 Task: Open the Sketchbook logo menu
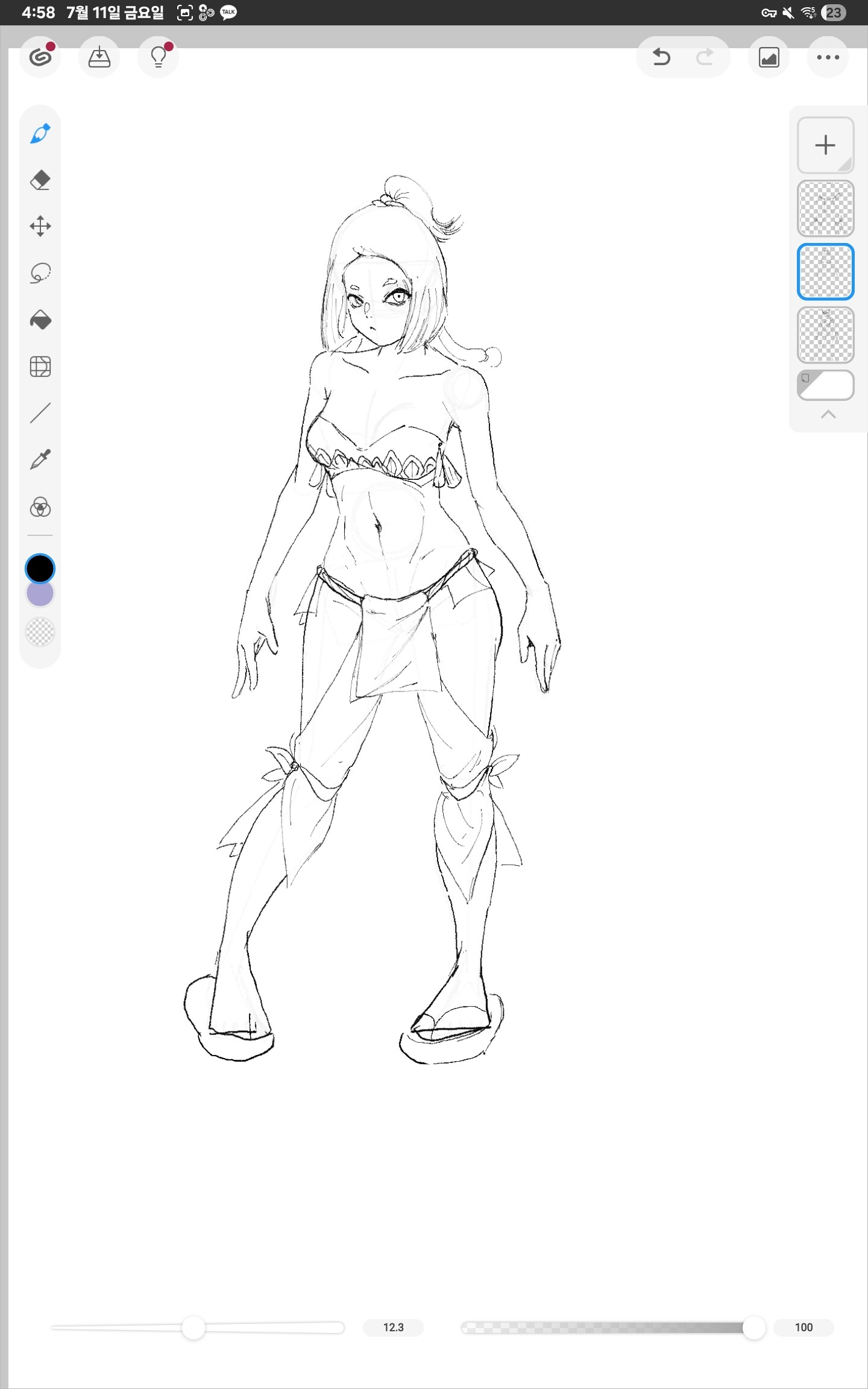point(40,57)
